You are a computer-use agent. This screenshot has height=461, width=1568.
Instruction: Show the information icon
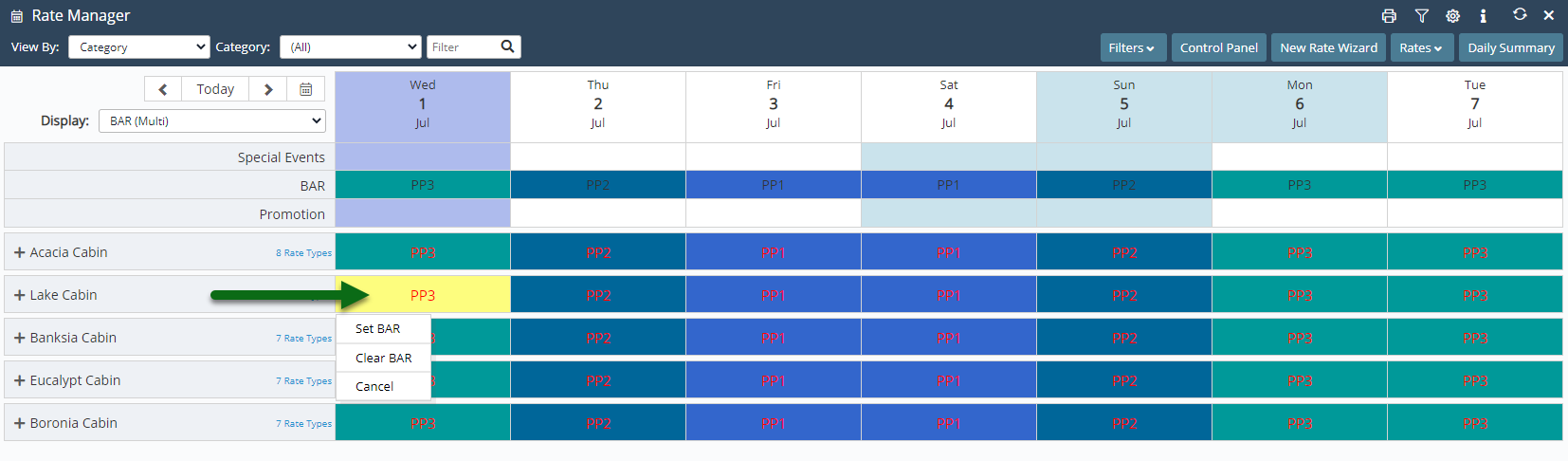[x=1484, y=15]
